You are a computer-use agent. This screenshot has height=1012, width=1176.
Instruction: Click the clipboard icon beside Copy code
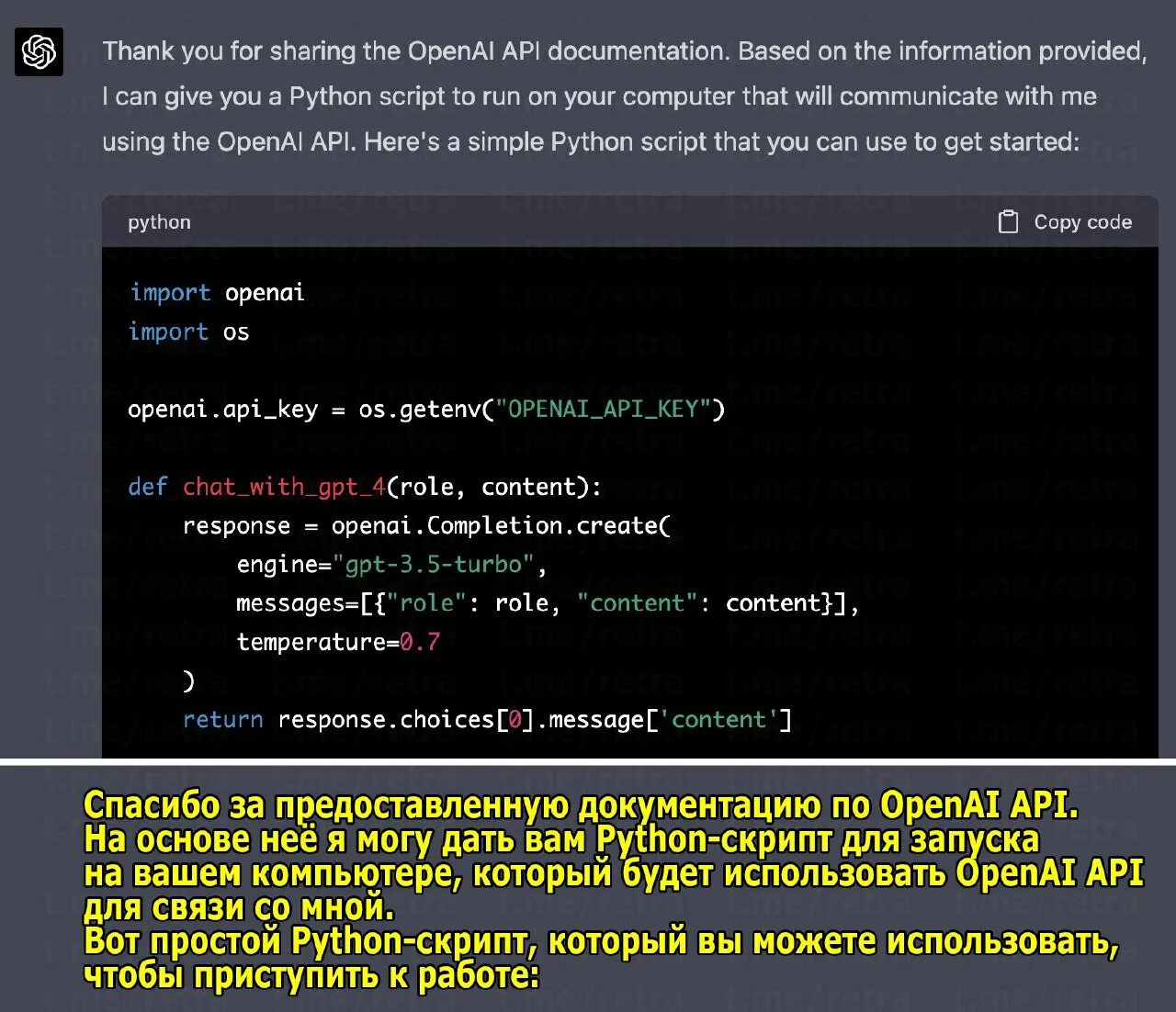[1008, 222]
